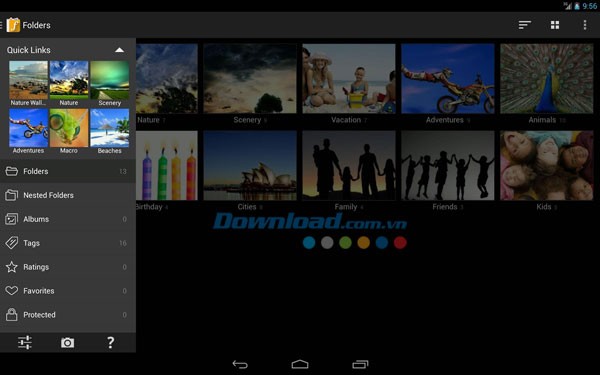Tap the Android home button

pyautogui.click(x=300, y=364)
